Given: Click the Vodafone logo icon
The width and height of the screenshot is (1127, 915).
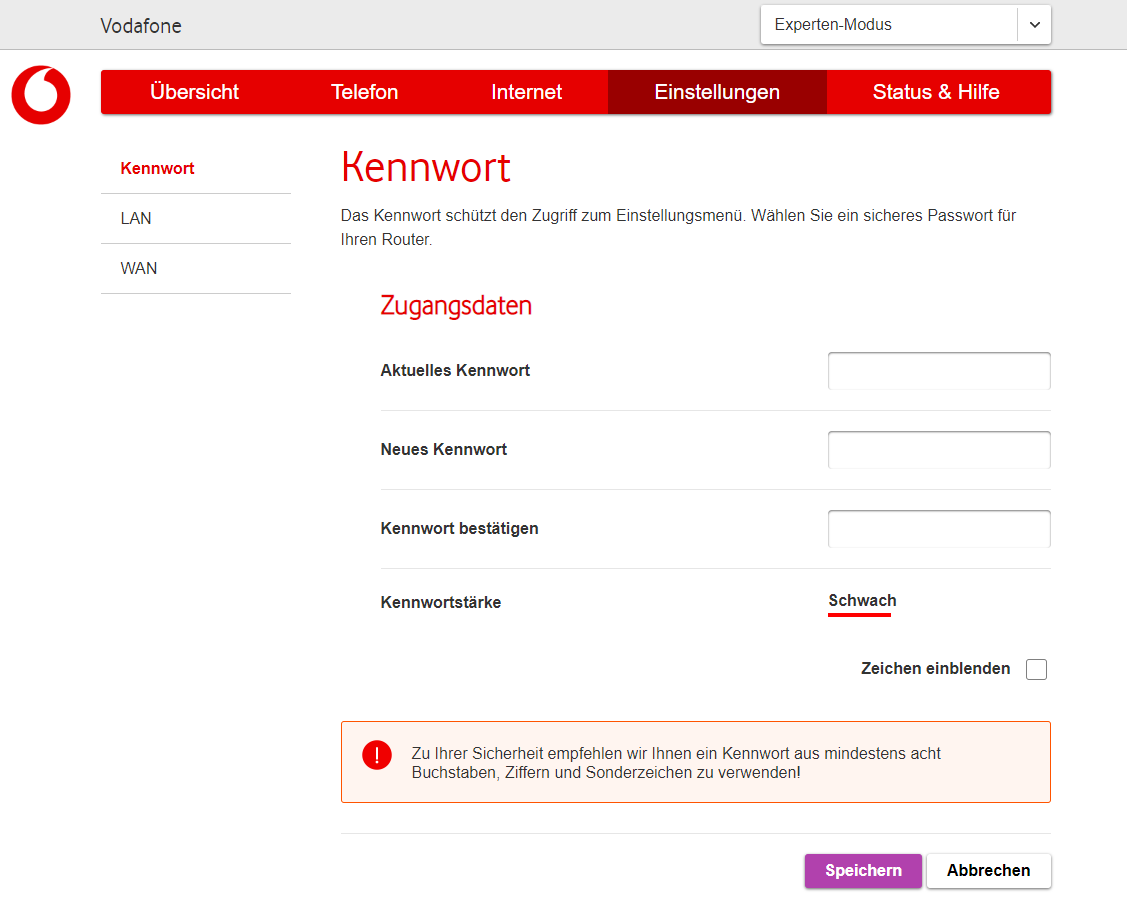Looking at the screenshot, I should (x=41, y=95).
